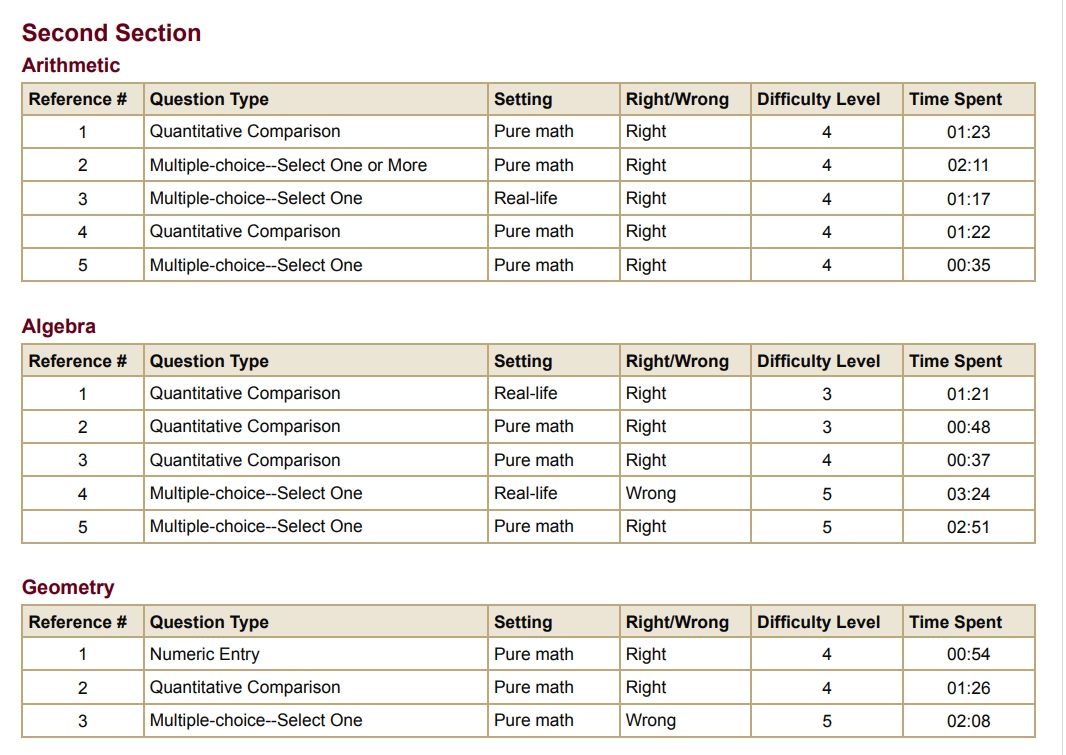This screenshot has height=755, width=1066.
Task: Click 'Quantitative Comparison' in Arithmetic row 4
Action: click(245, 231)
